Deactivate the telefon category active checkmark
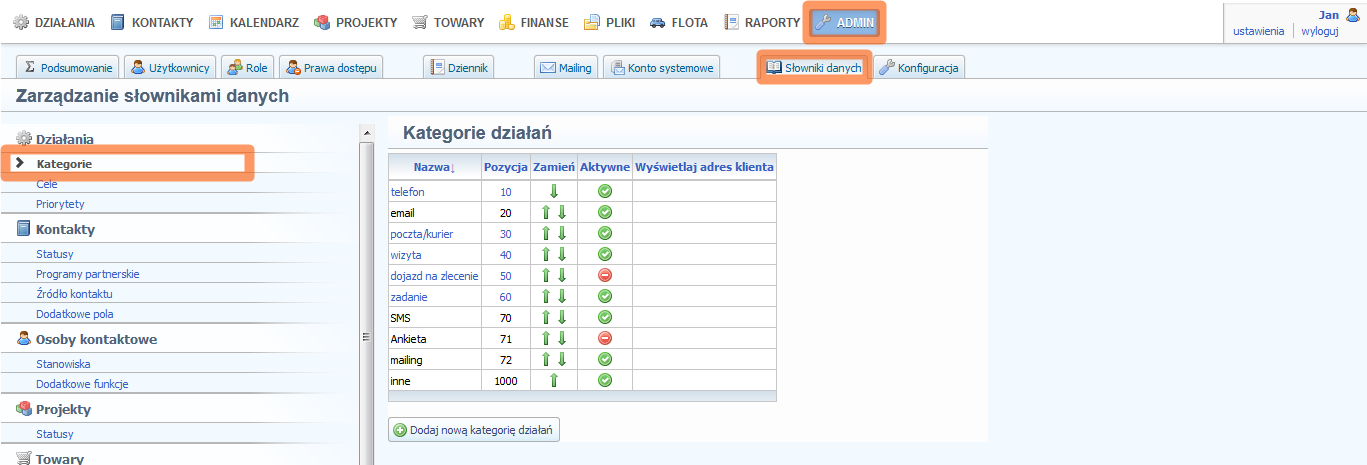This screenshot has height=465, width=1367. click(604, 192)
